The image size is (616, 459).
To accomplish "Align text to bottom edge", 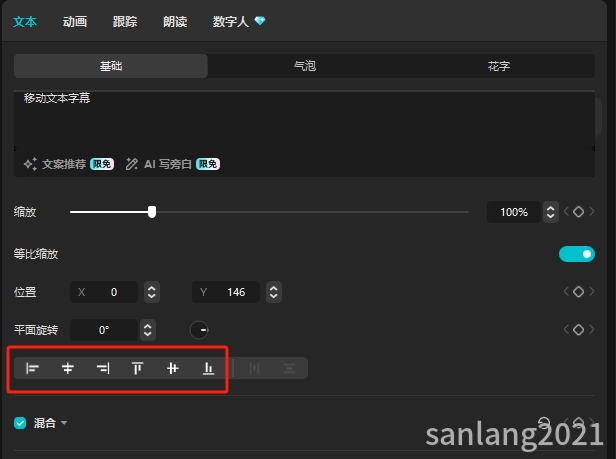I will click(208, 368).
